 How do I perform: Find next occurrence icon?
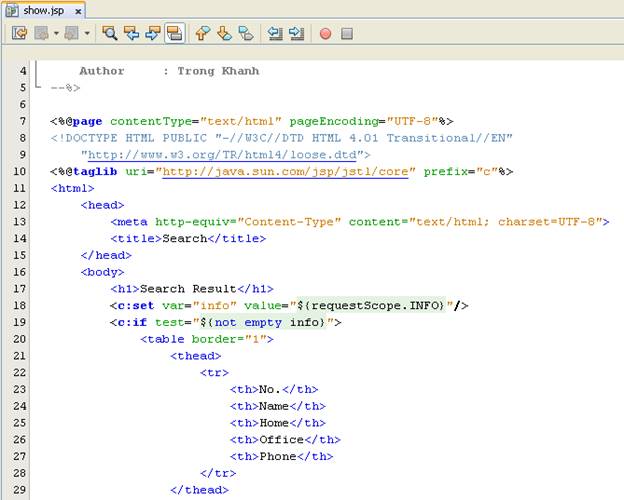coord(152,33)
